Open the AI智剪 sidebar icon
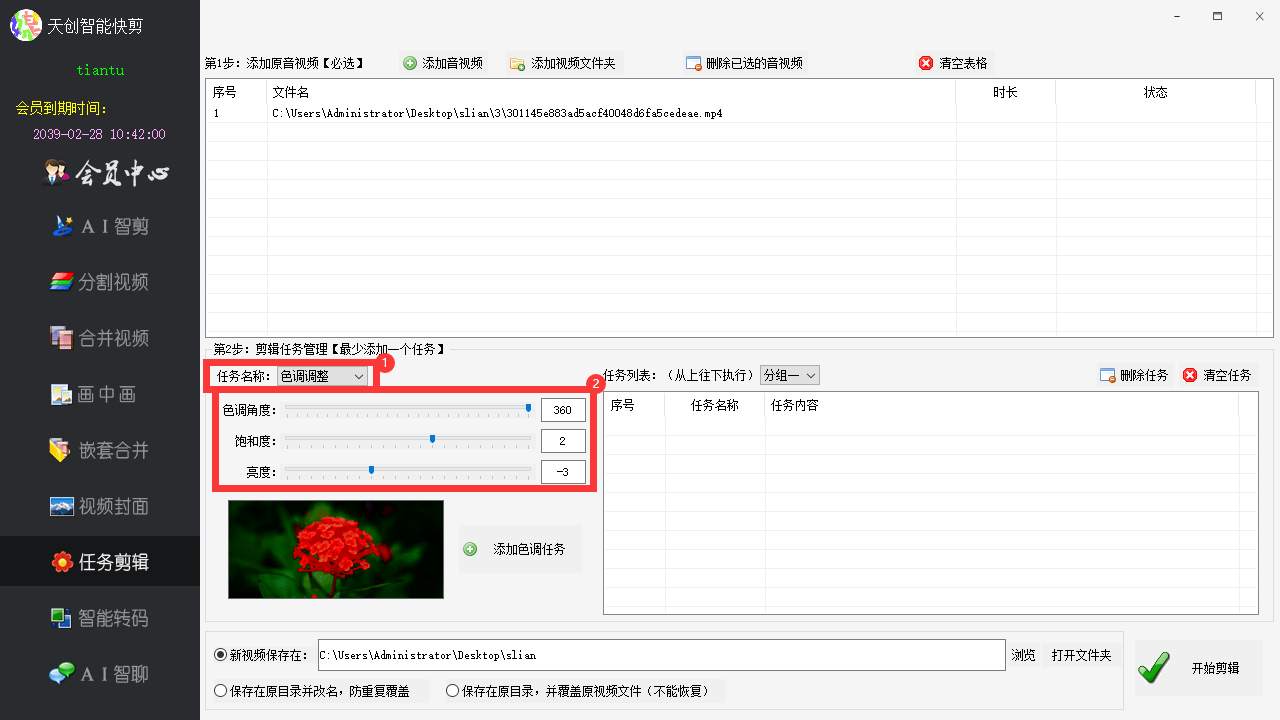Image resolution: width=1280 pixels, height=720 pixels. [62, 226]
